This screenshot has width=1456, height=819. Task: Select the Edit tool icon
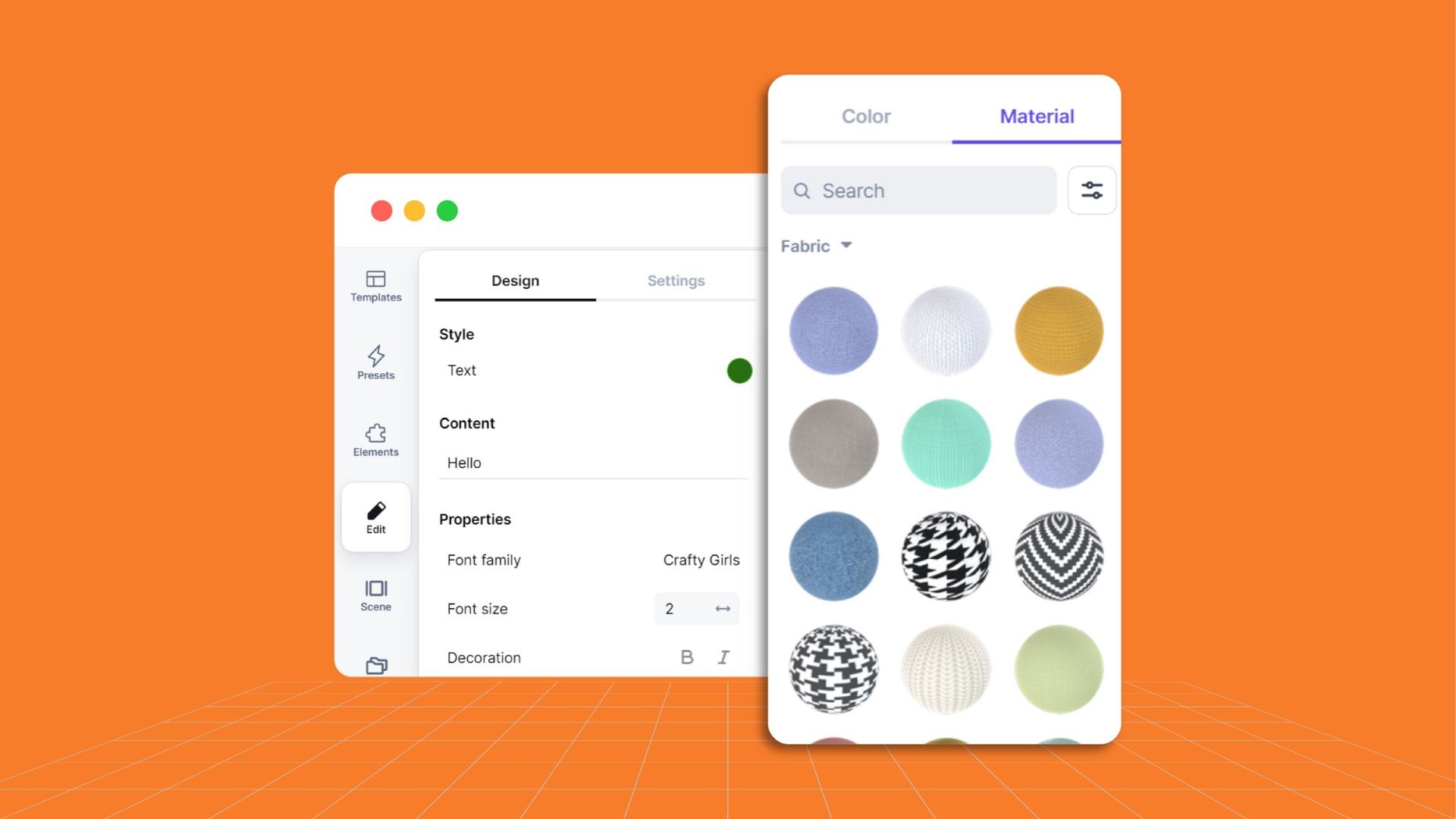376,510
